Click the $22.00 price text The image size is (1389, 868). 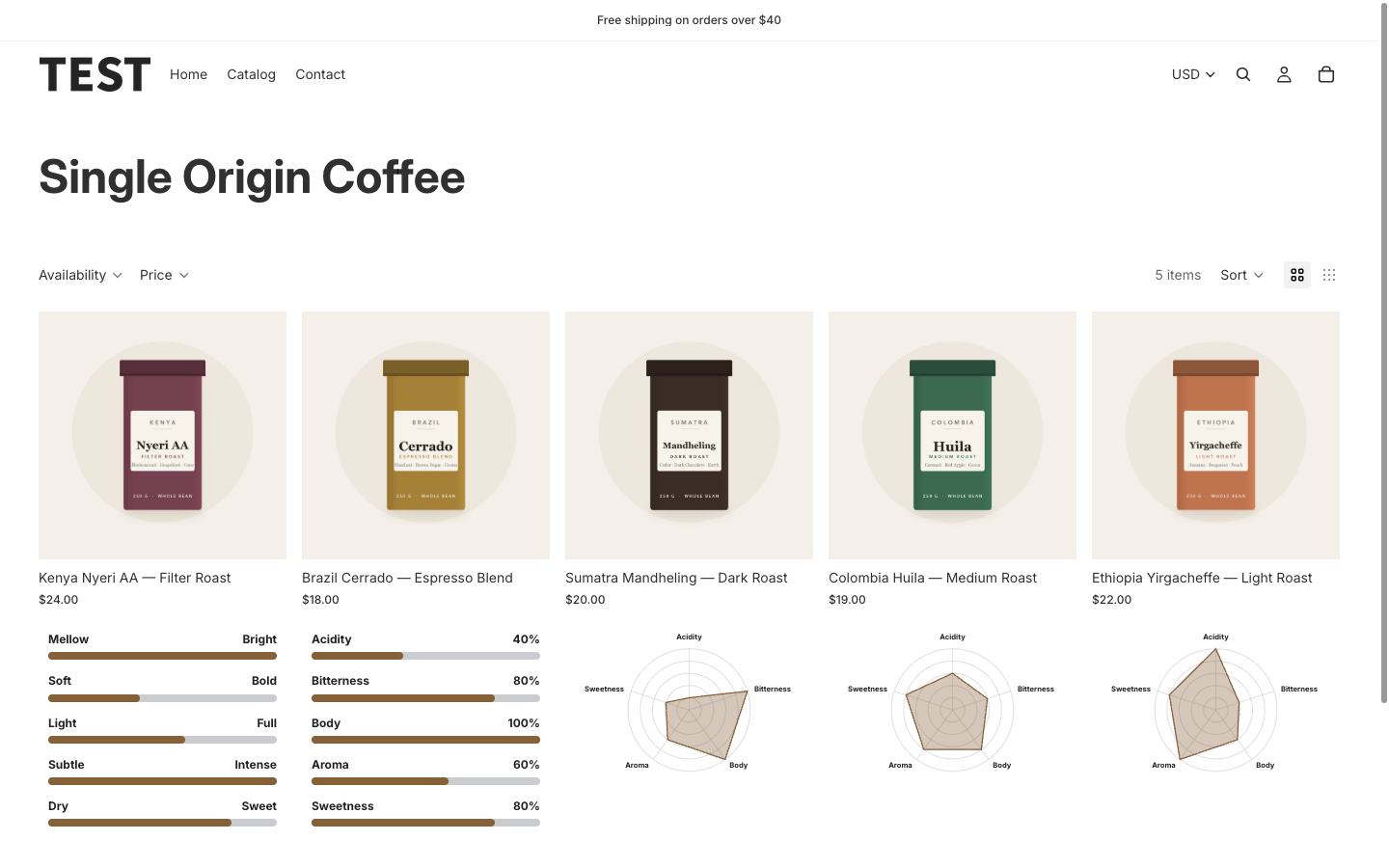coord(1111,599)
